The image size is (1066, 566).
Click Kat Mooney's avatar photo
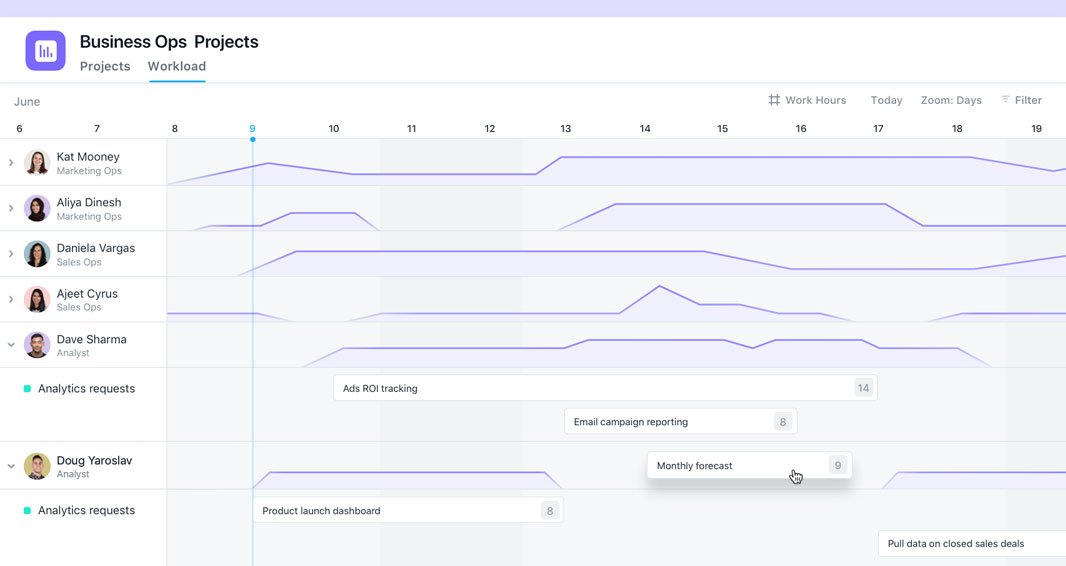[x=37, y=163]
